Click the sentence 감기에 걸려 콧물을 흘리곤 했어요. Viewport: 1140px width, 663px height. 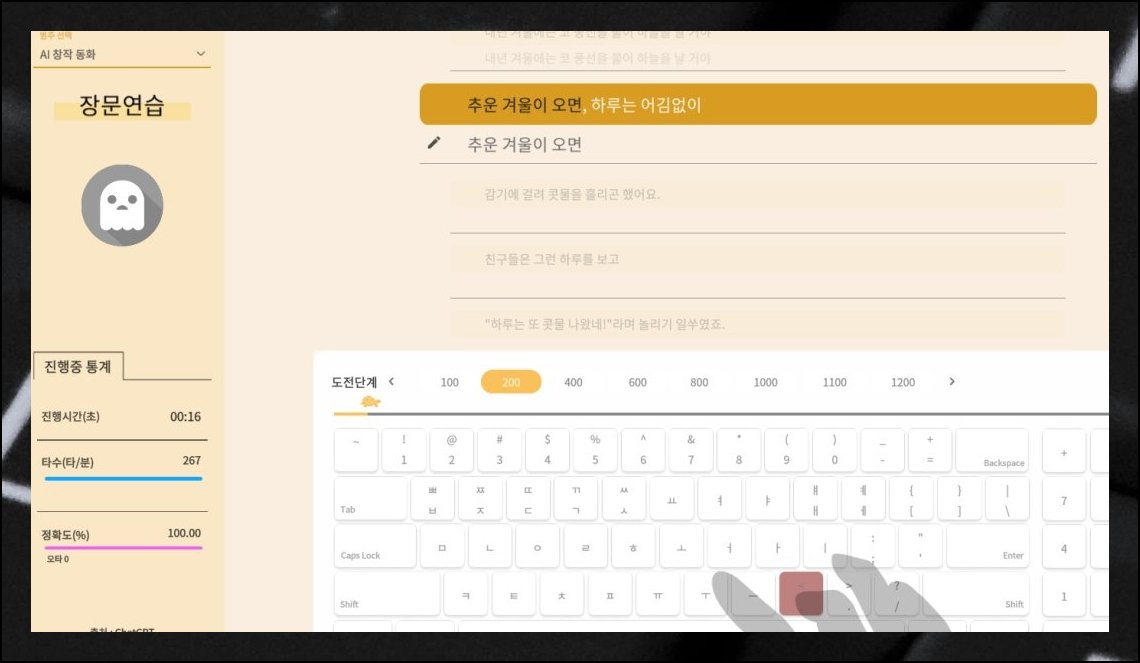[x=572, y=194]
